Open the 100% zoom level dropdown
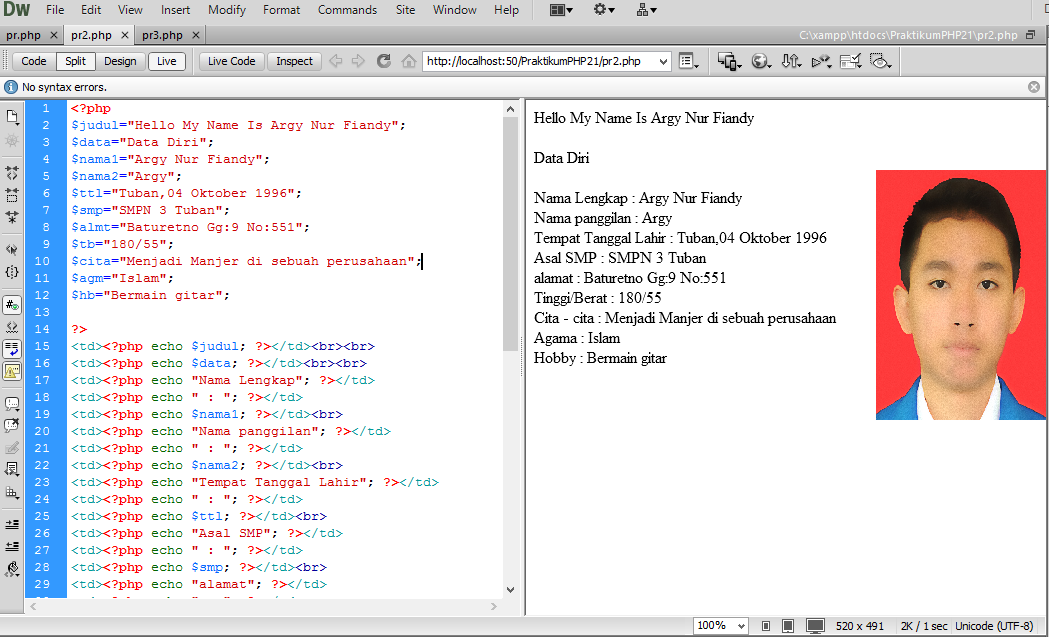The height and width of the screenshot is (637, 1049). (721, 626)
